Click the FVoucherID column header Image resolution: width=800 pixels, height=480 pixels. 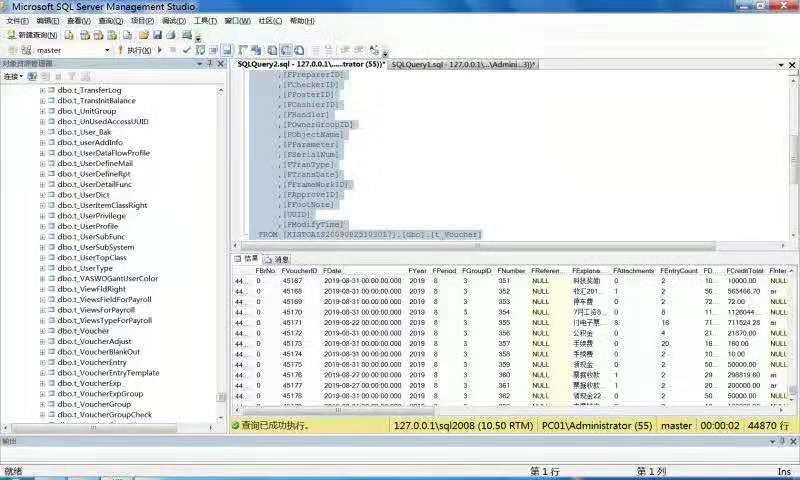[299, 271]
